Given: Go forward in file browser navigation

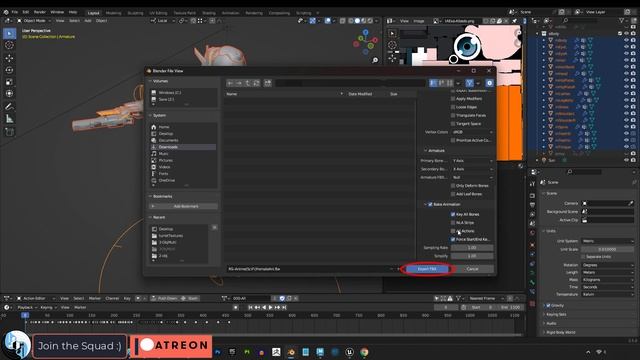Looking at the screenshot, I should pyautogui.click(x=239, y=83).
